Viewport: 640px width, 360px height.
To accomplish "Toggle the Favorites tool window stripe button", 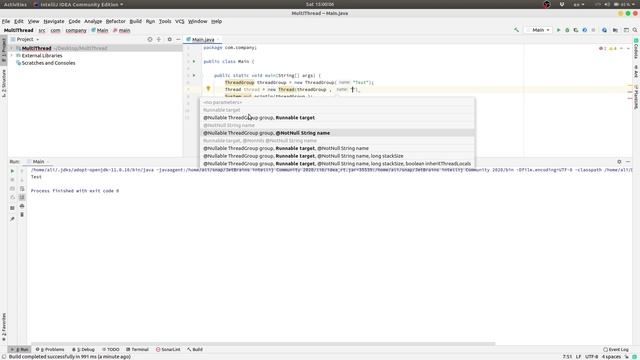I will (x=4, y=327).
